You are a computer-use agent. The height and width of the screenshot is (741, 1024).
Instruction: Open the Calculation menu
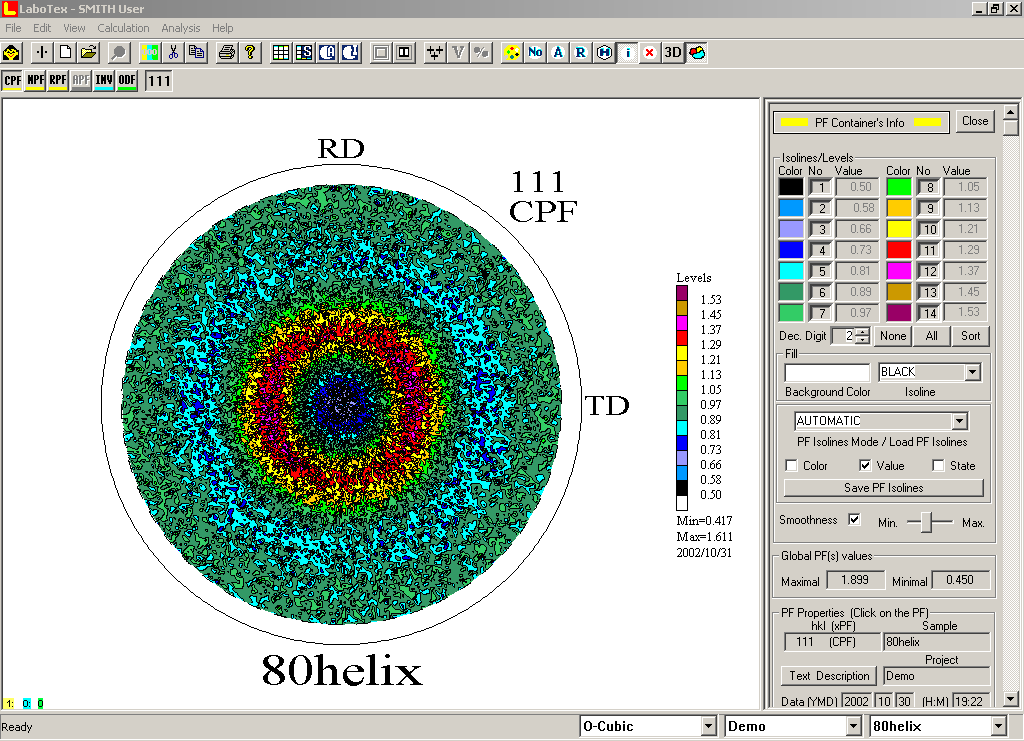pyautogui.click(x=123, y=28)
